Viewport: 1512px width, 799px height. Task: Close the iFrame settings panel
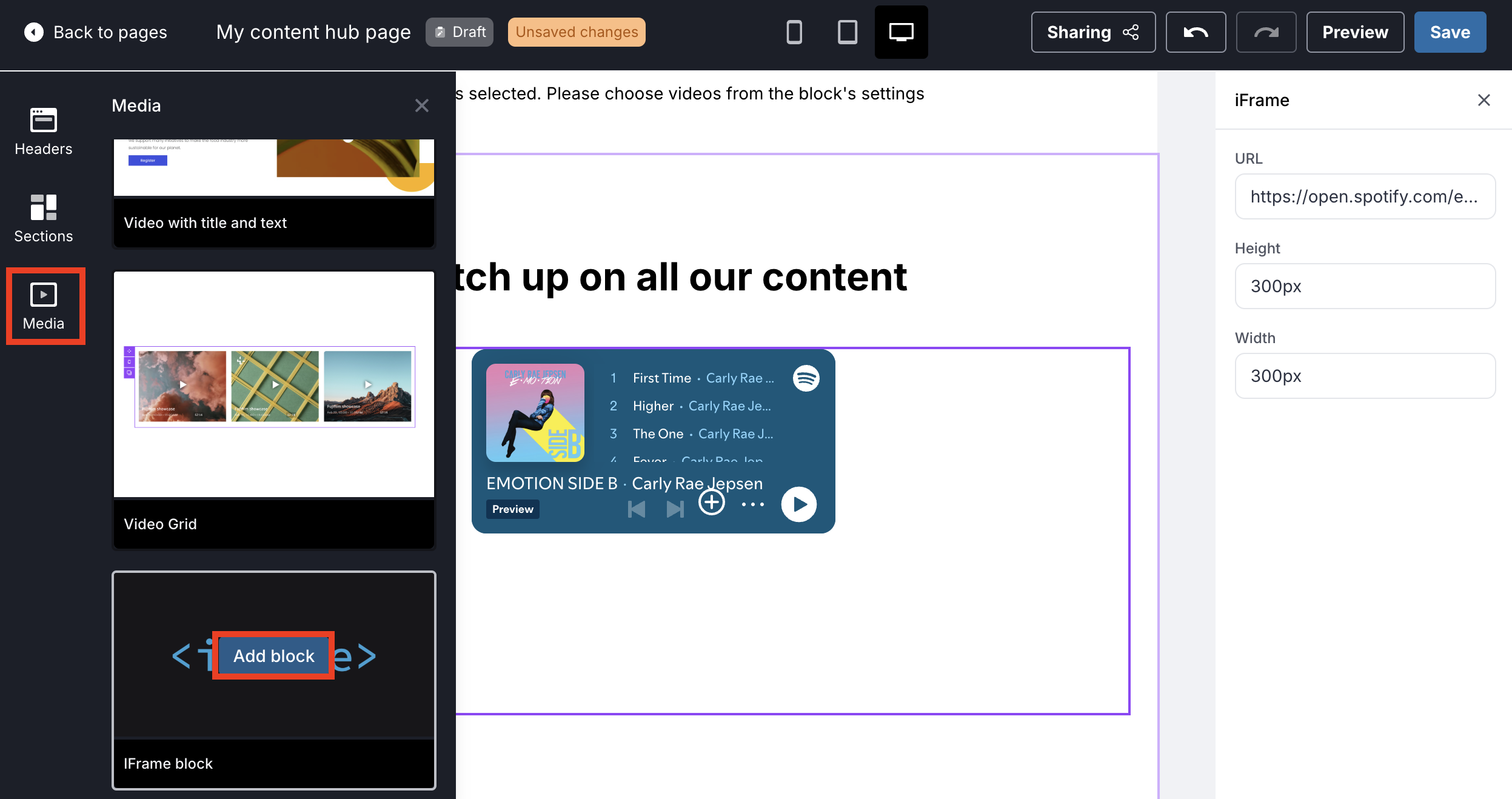(1484, 100)
